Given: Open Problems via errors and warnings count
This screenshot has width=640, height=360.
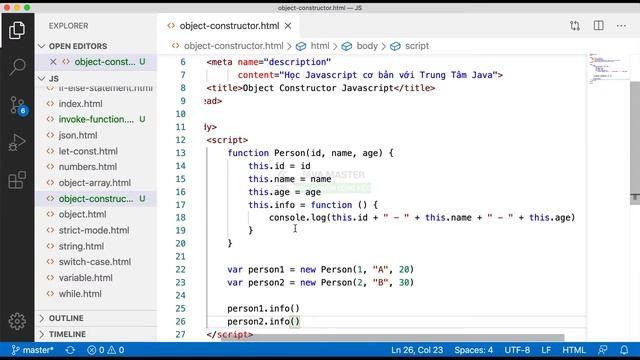Looking at the screenshot, I should click(x=105, y=350).
